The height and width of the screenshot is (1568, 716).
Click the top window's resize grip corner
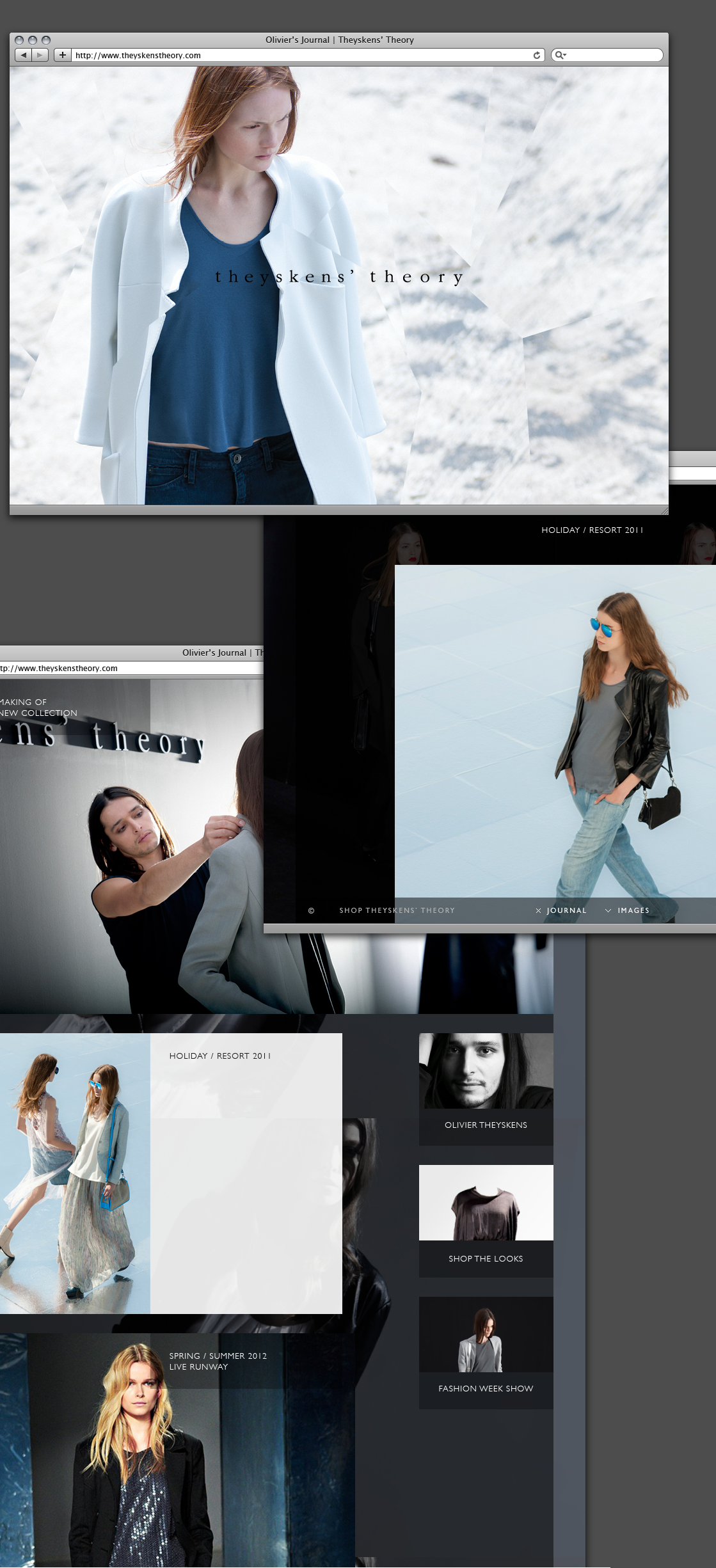(x=664, y=510)
